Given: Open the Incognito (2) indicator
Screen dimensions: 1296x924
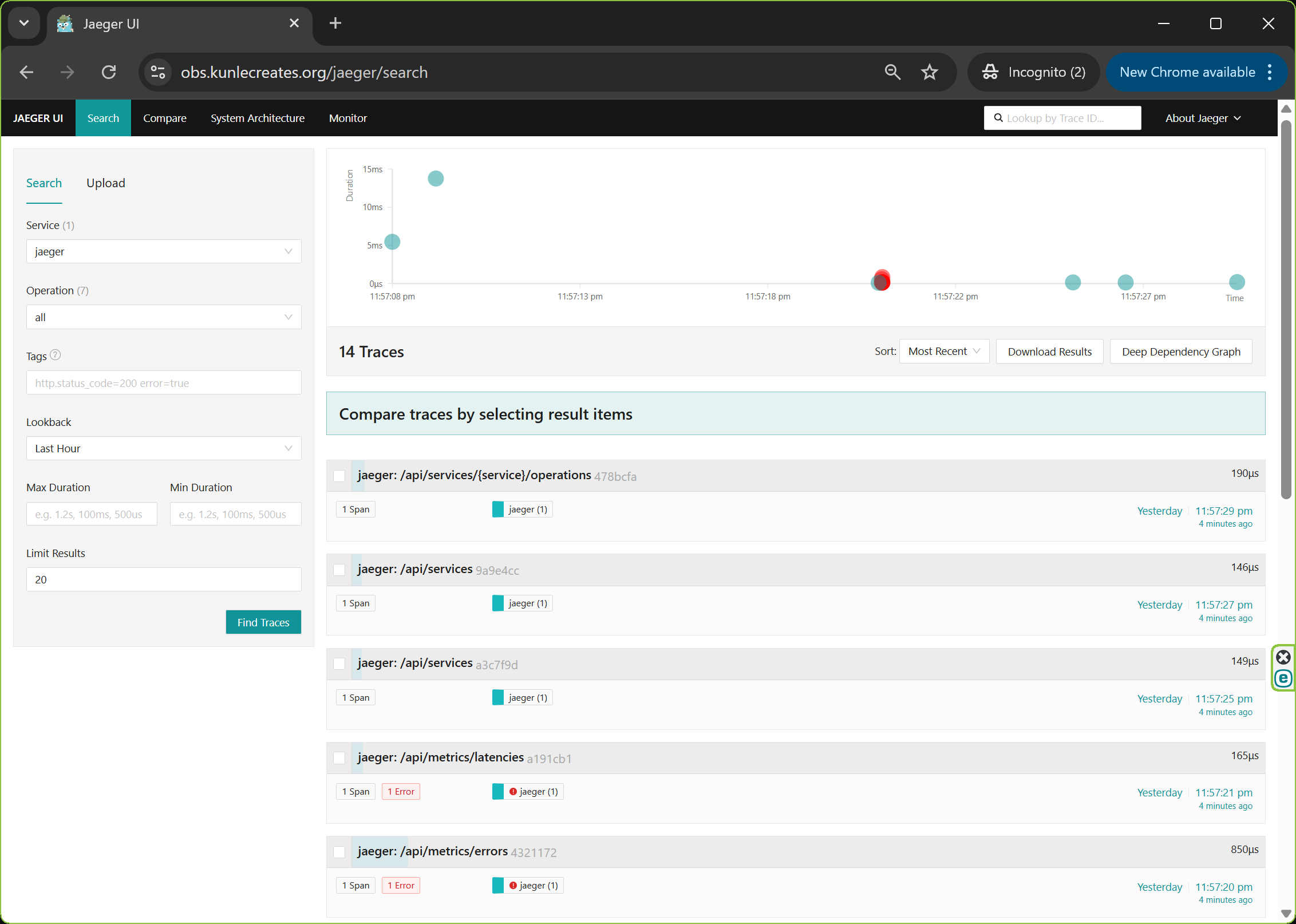Looking at the screenshot, I should pyautogui.click(x=1033, y=72).
